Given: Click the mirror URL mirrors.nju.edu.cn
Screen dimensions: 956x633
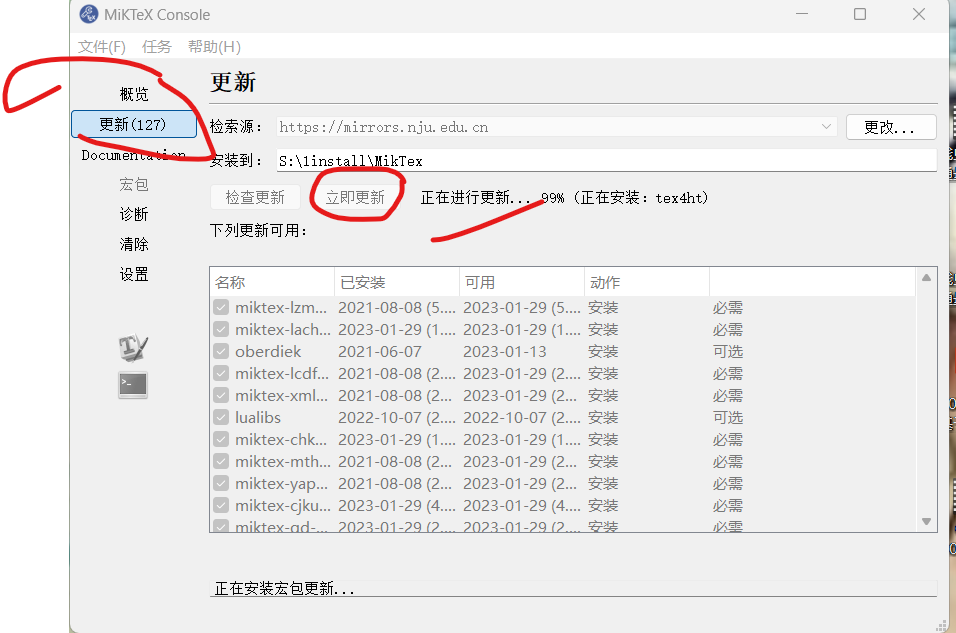Looking at the screenshot, I should 383,127.
